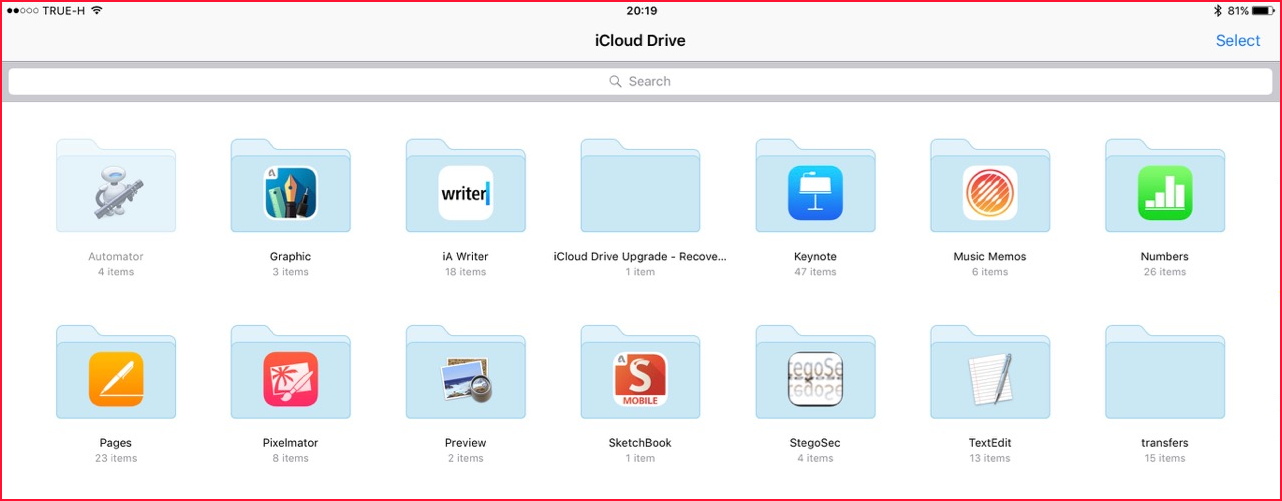
Task: Click the 'StegoSec' folder name
Action: (816, 443)
